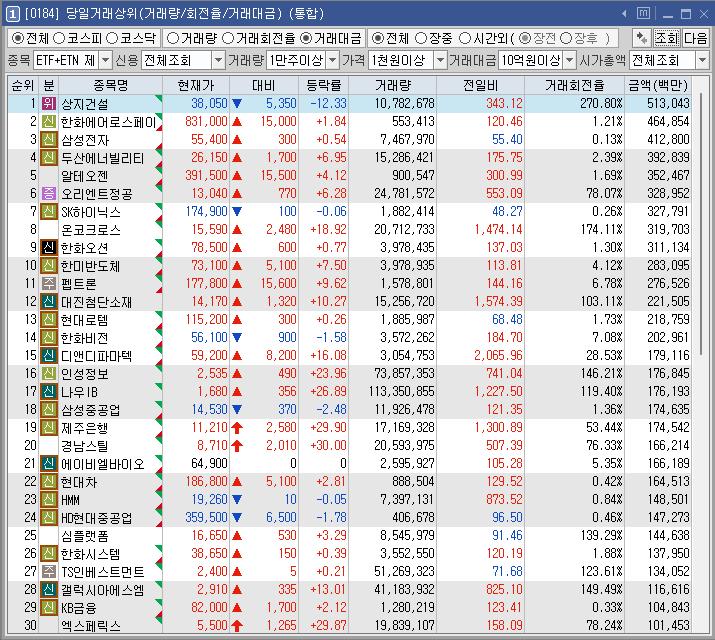This screenshot has height=640, width=715.
Task: Click the 금액(백만) column header
Action: 658,85
